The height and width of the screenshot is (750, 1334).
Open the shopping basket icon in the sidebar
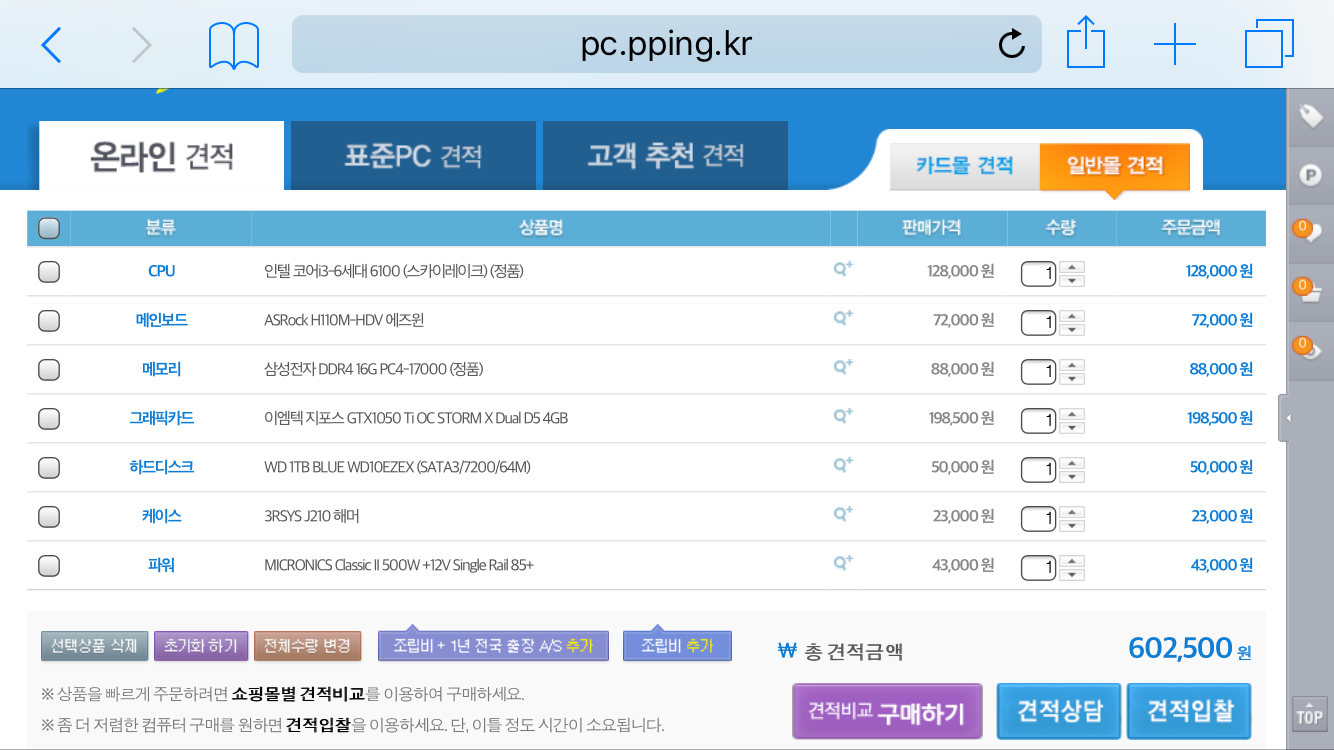coord(1310,292)
